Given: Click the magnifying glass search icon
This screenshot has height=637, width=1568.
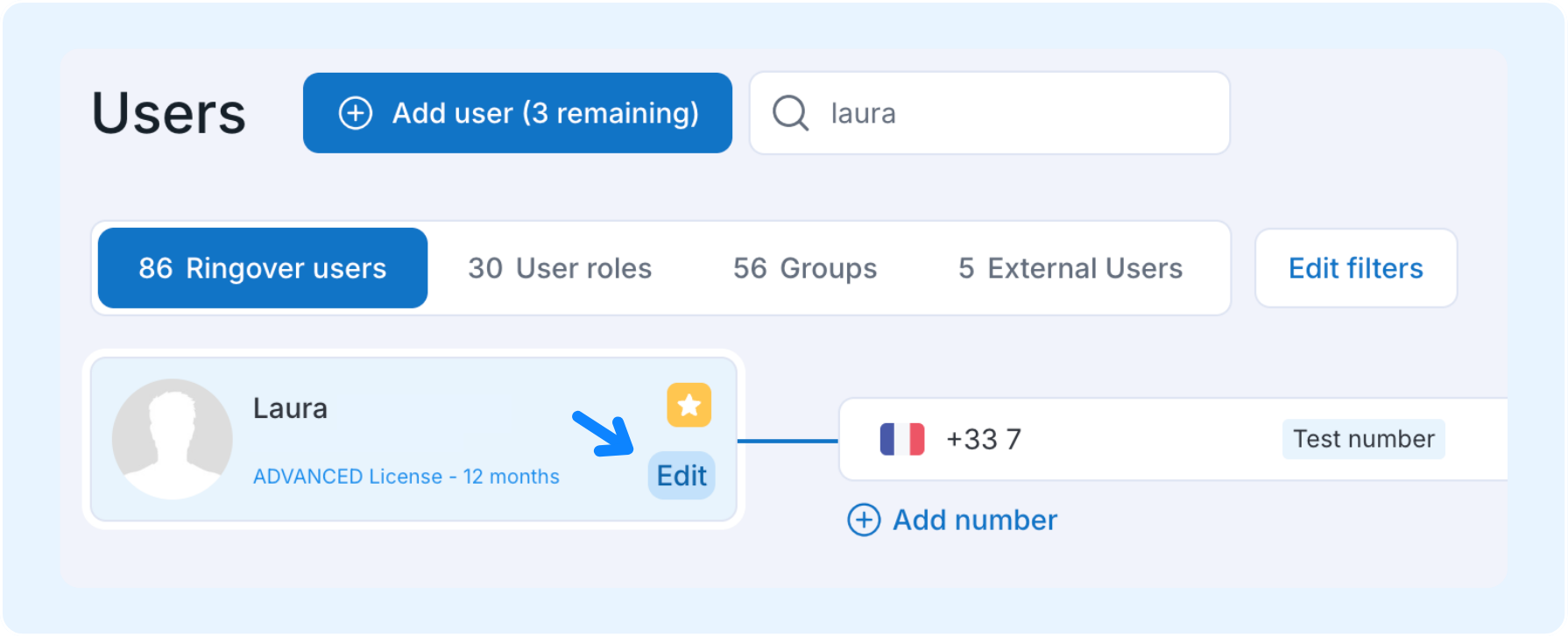Looking at the screenshot, I should (x=790, y=113).
